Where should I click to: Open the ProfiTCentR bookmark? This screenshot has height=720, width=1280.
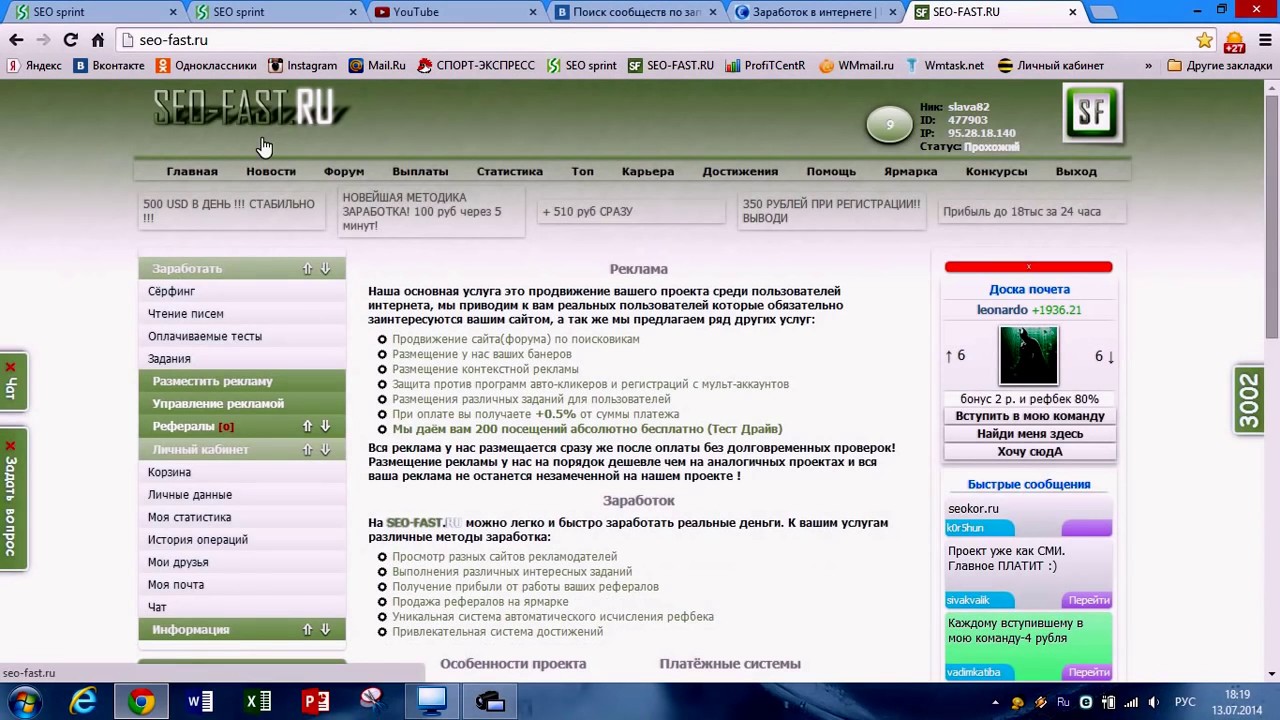pyautogui.click(x=765, y=65)
